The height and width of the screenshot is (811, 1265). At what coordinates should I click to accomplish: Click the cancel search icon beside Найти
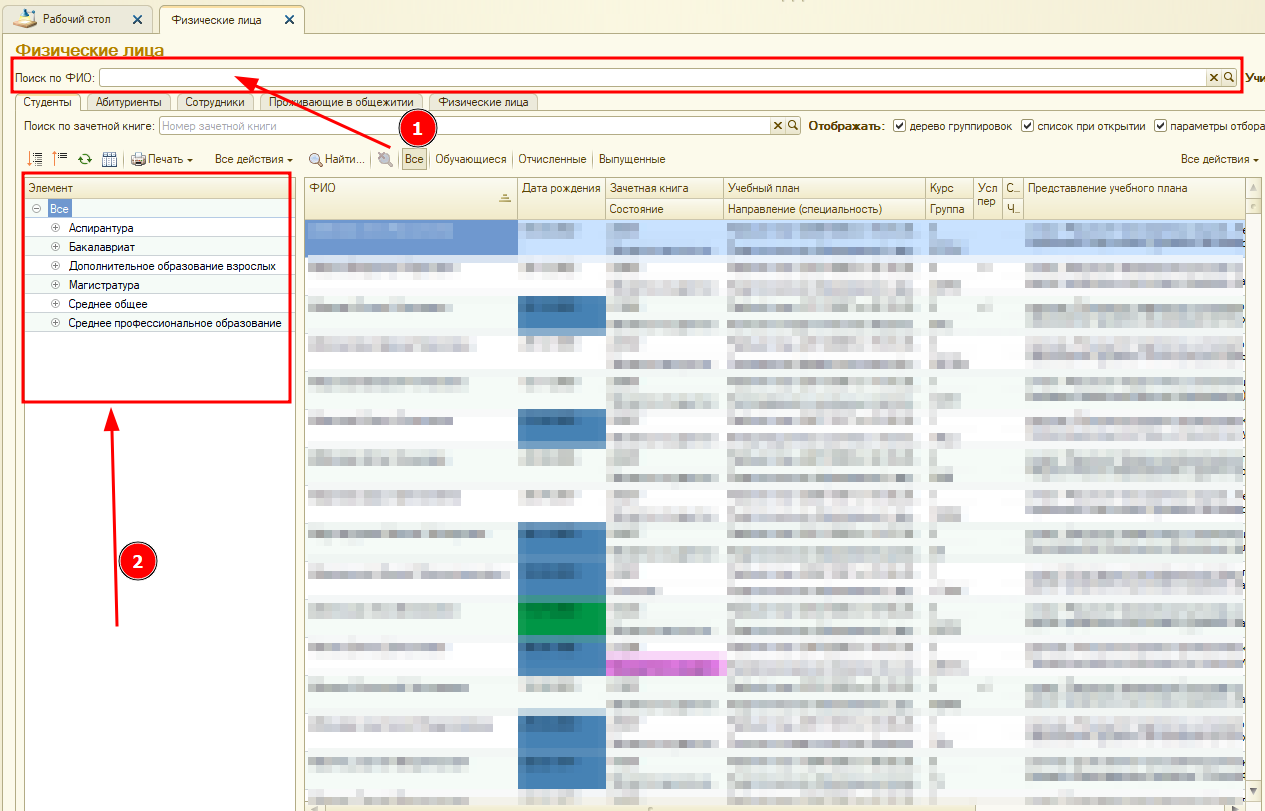(385, 159)
